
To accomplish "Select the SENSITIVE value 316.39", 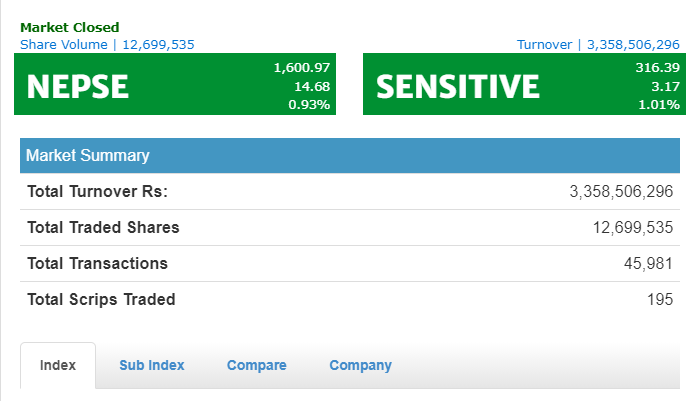I will (x=657, y=67).
